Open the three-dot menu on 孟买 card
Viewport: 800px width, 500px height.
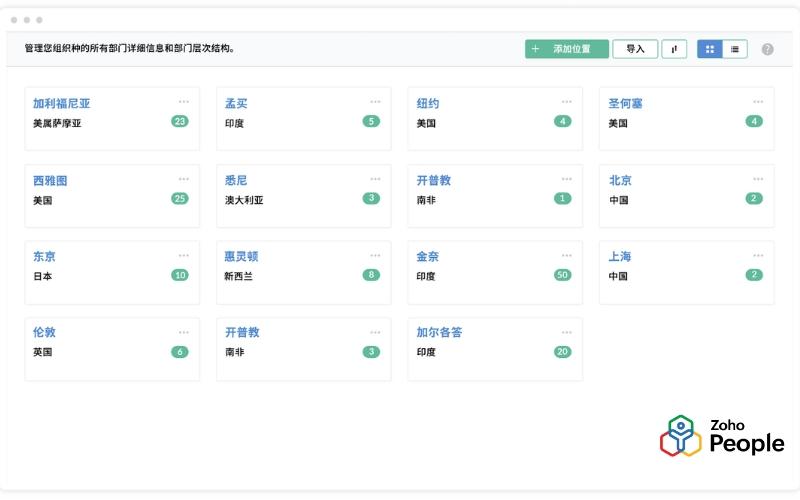(x=375, y=102)
